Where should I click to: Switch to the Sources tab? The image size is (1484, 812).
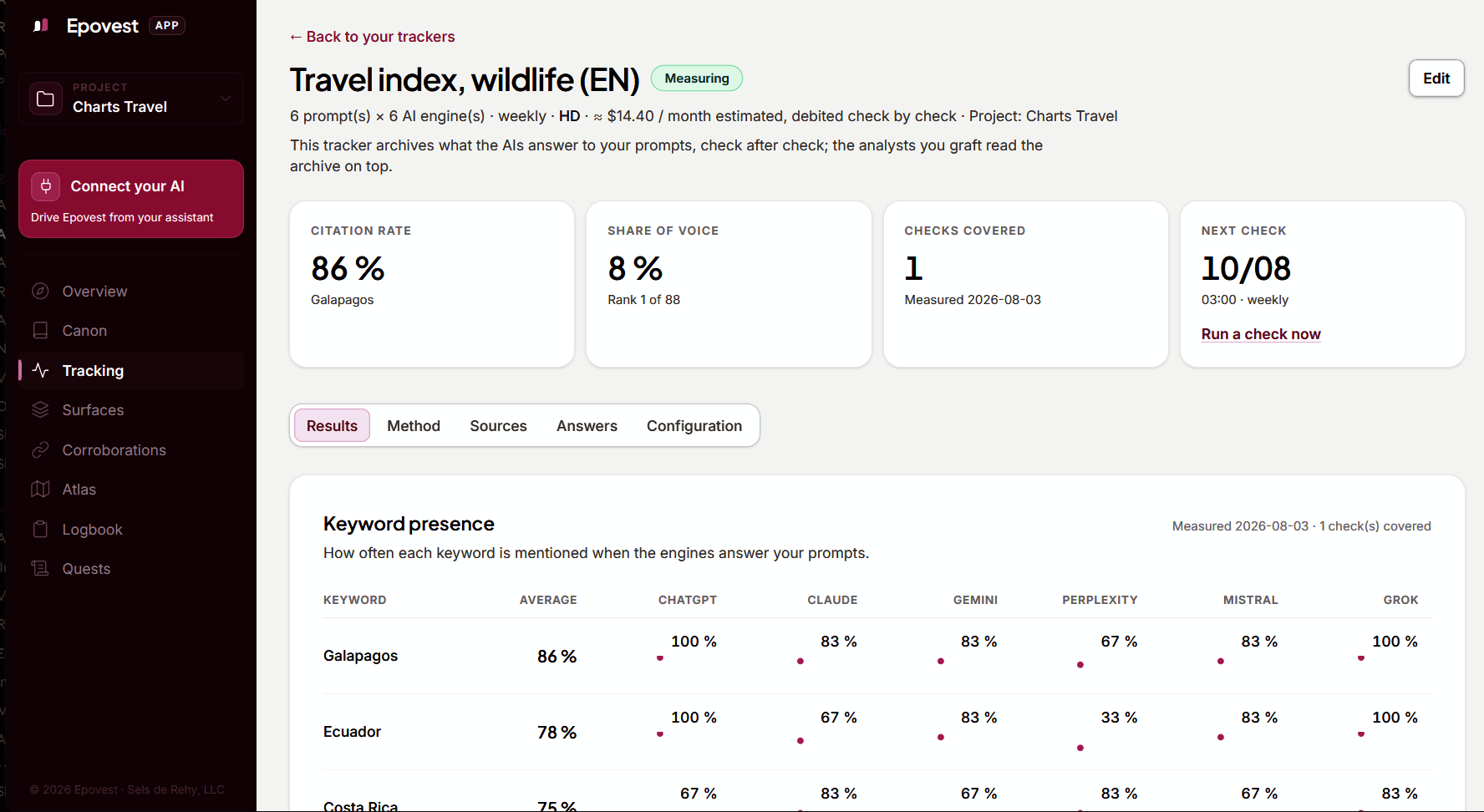pos(498,426)
